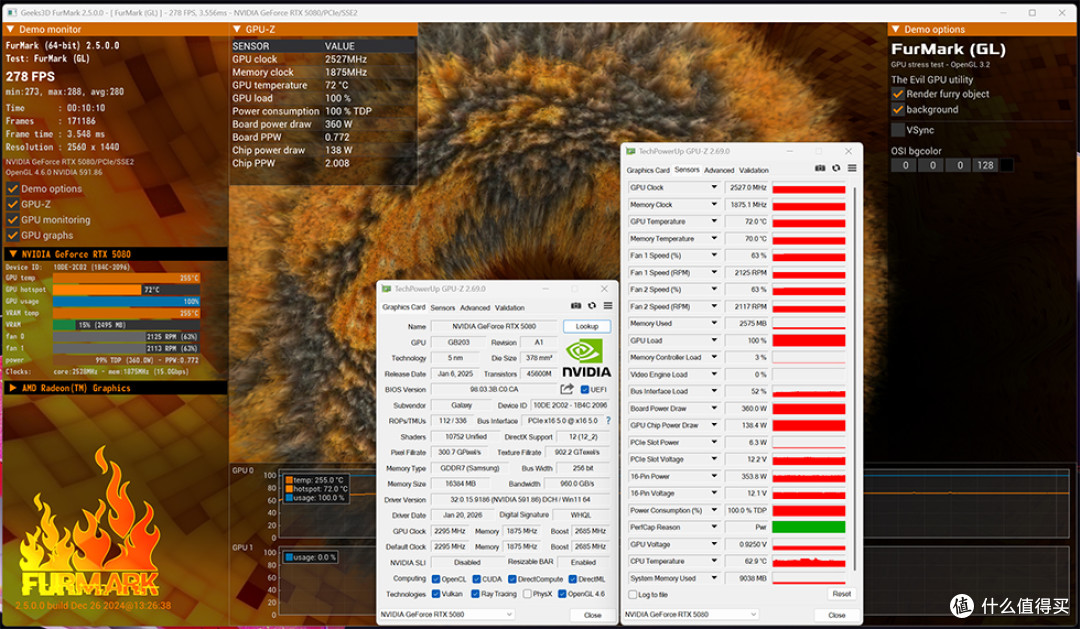Toggle the CUDA checkbox
This screenshot has width=1080, height=629.
click(x=477, y=579)
